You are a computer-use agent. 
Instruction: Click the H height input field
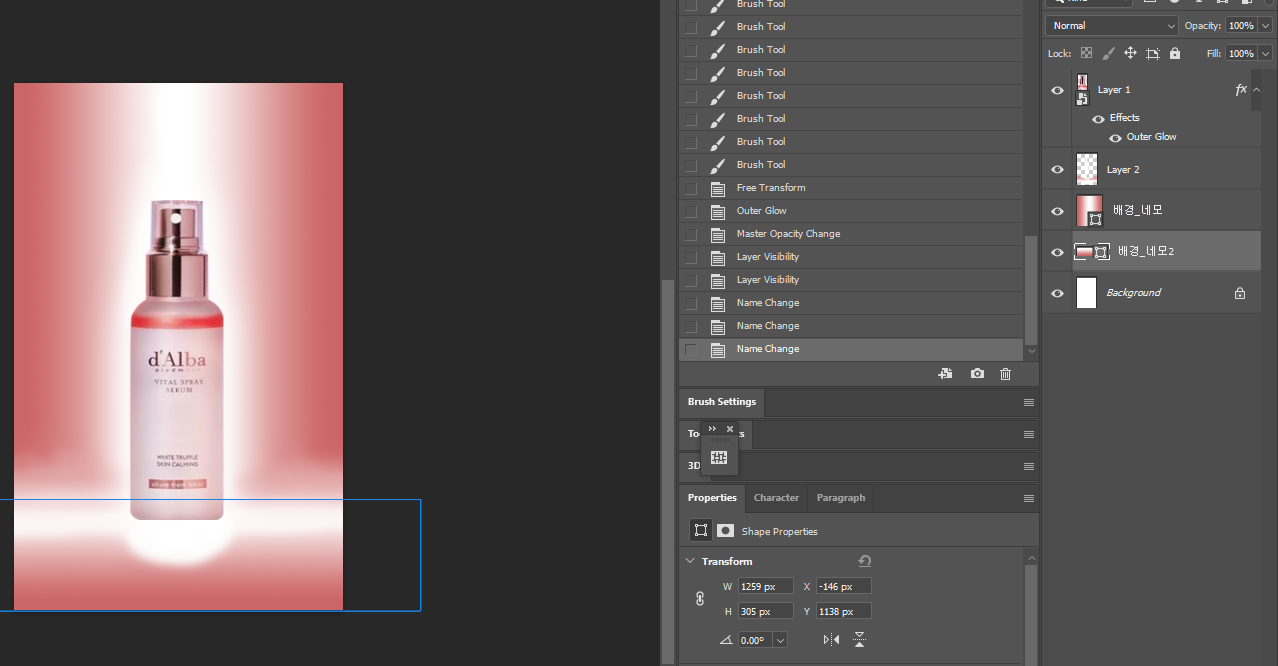coord(765,611)
